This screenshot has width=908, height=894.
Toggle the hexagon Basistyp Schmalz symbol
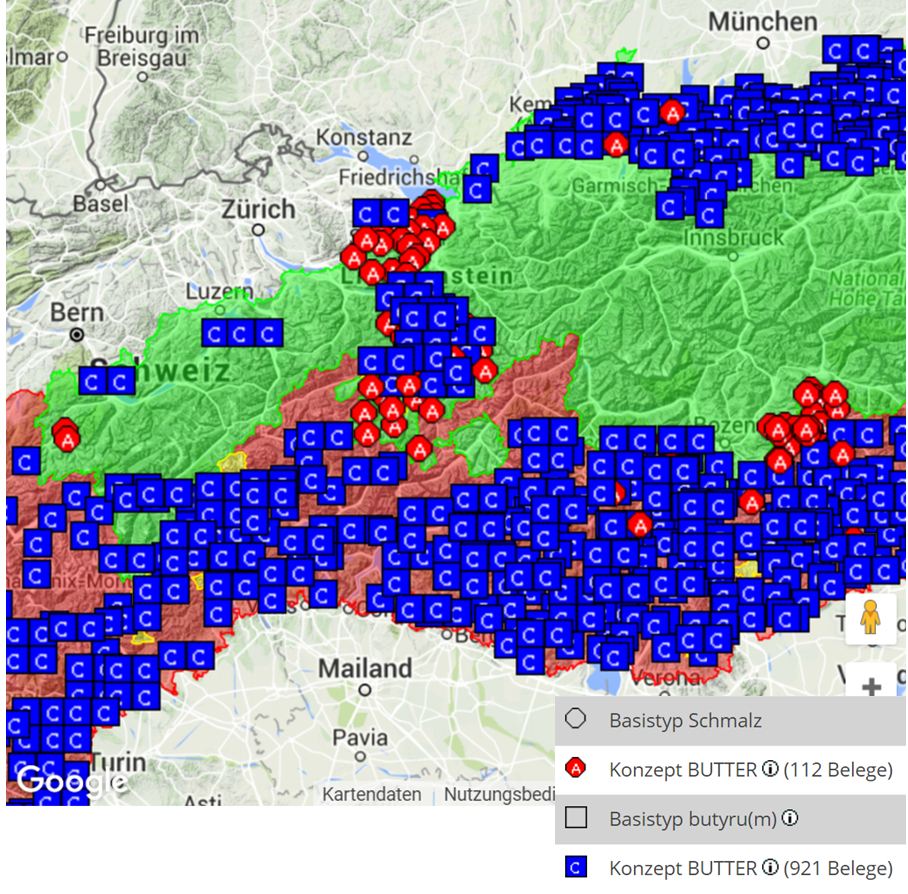click(575, 720)
